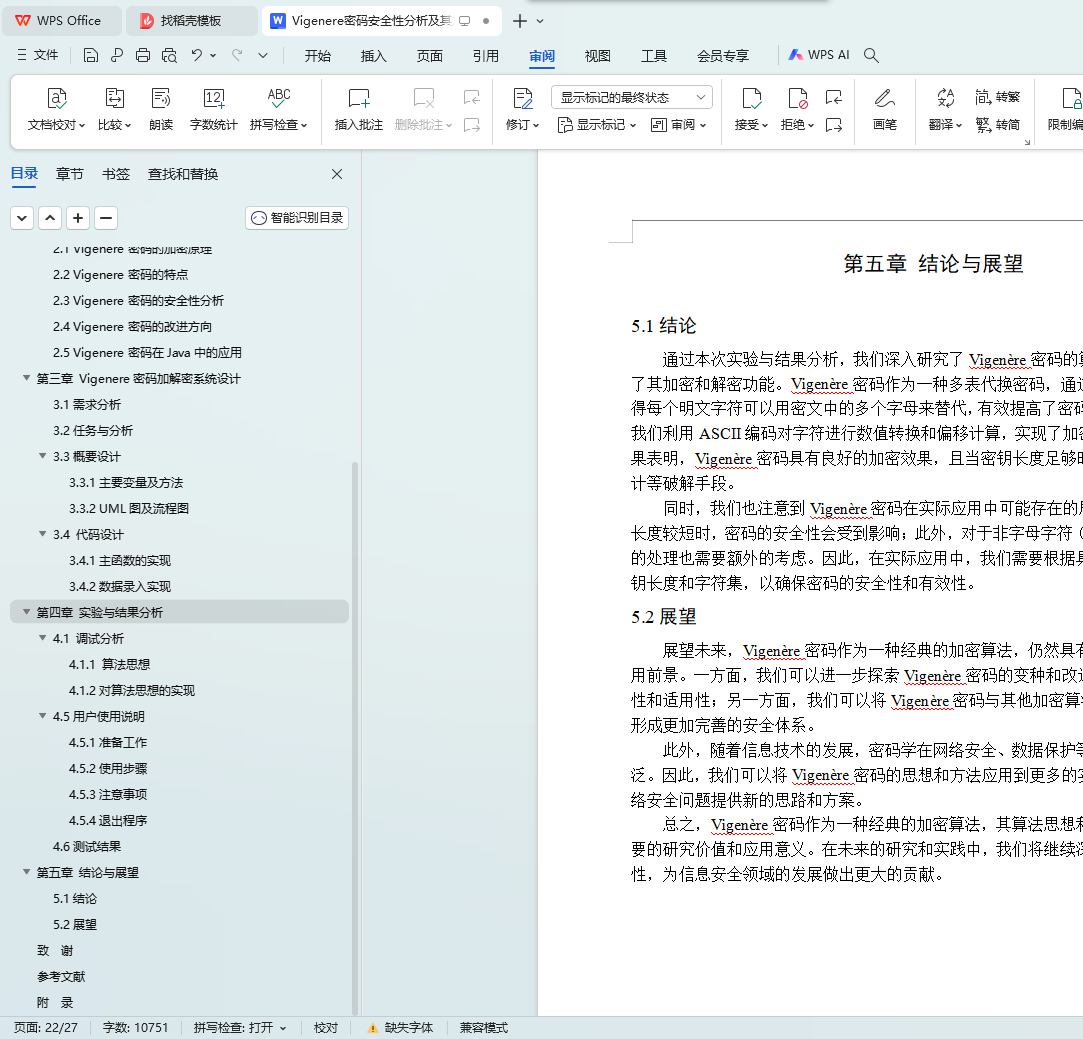This screenshot has height=1039, width=1083.
Task: Go to next change icon
Action: pos(834,125)
